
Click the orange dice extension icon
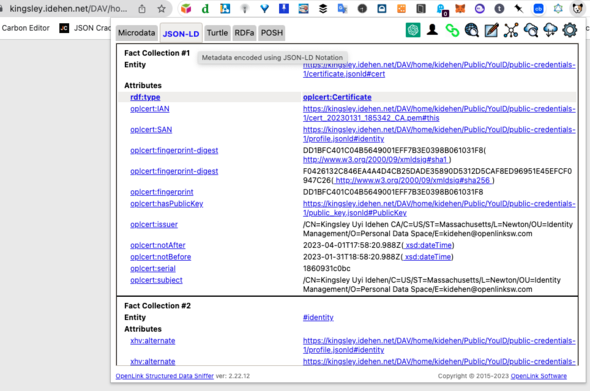(x=401, y=9)
